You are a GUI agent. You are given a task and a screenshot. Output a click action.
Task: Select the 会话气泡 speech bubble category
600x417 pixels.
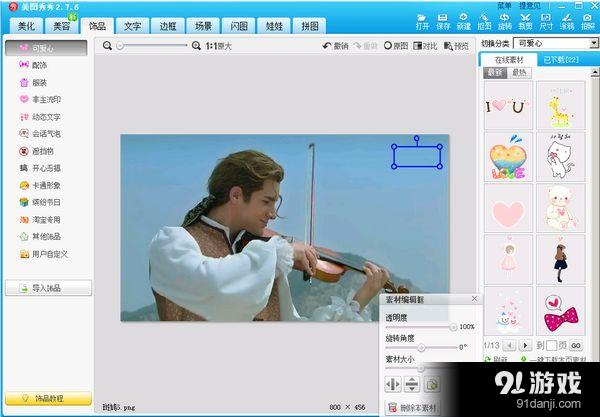pos(40,134)
